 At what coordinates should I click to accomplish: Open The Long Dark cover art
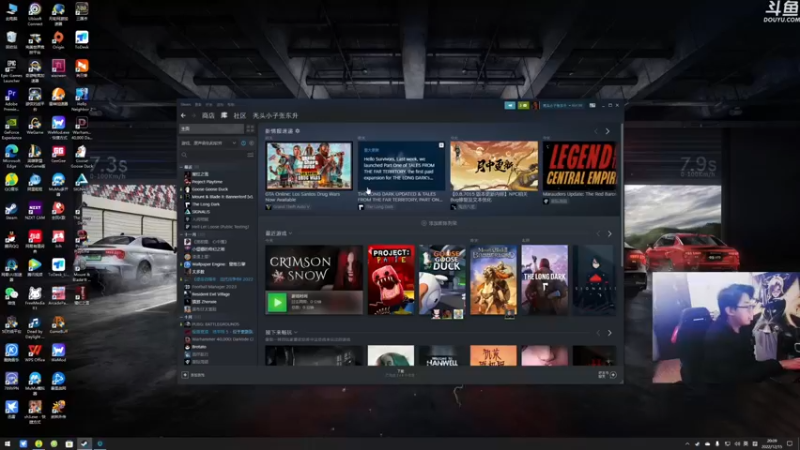coord(544,280)
